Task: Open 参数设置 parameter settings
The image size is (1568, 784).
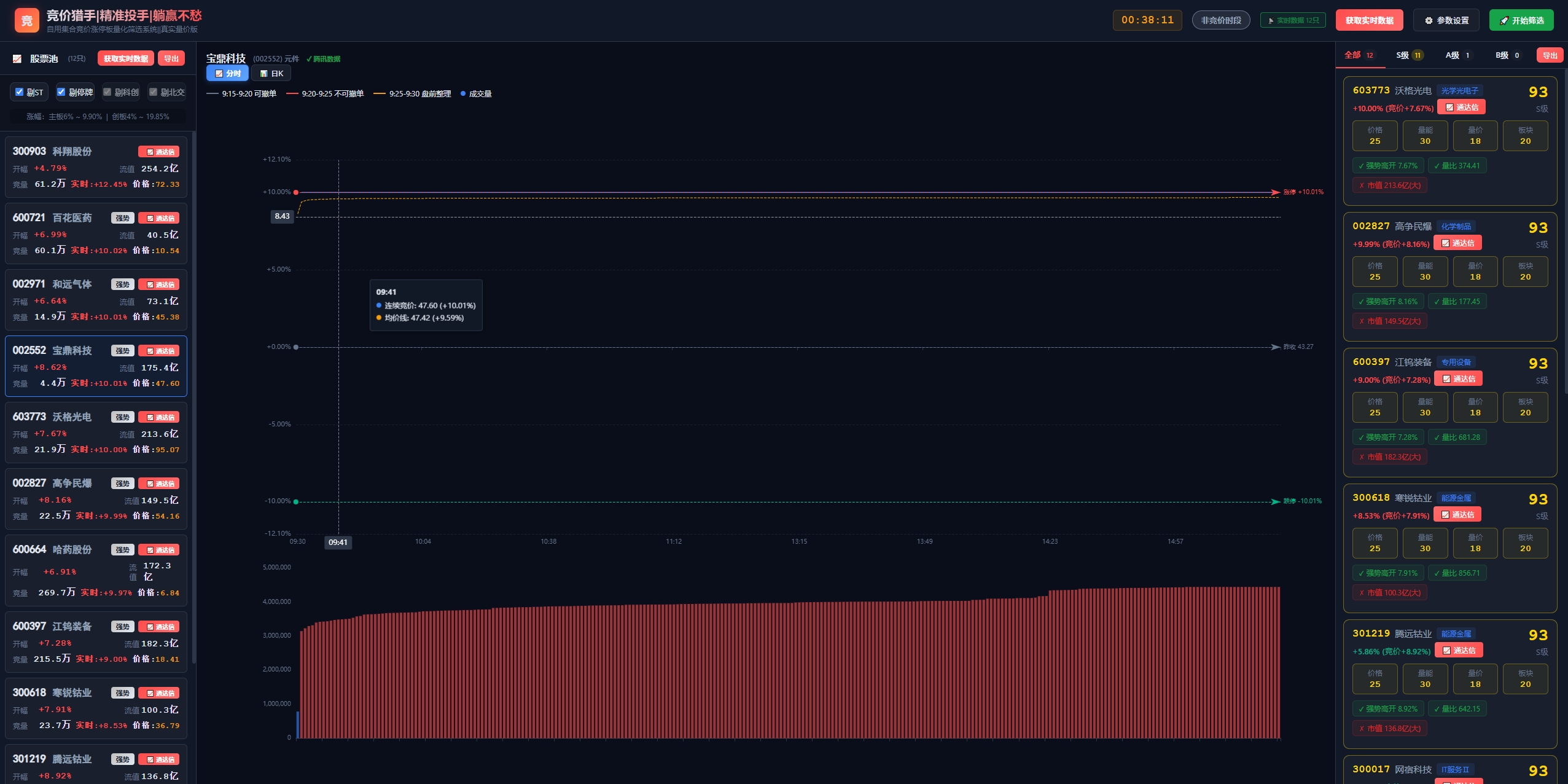Action: pos(1446,20)
